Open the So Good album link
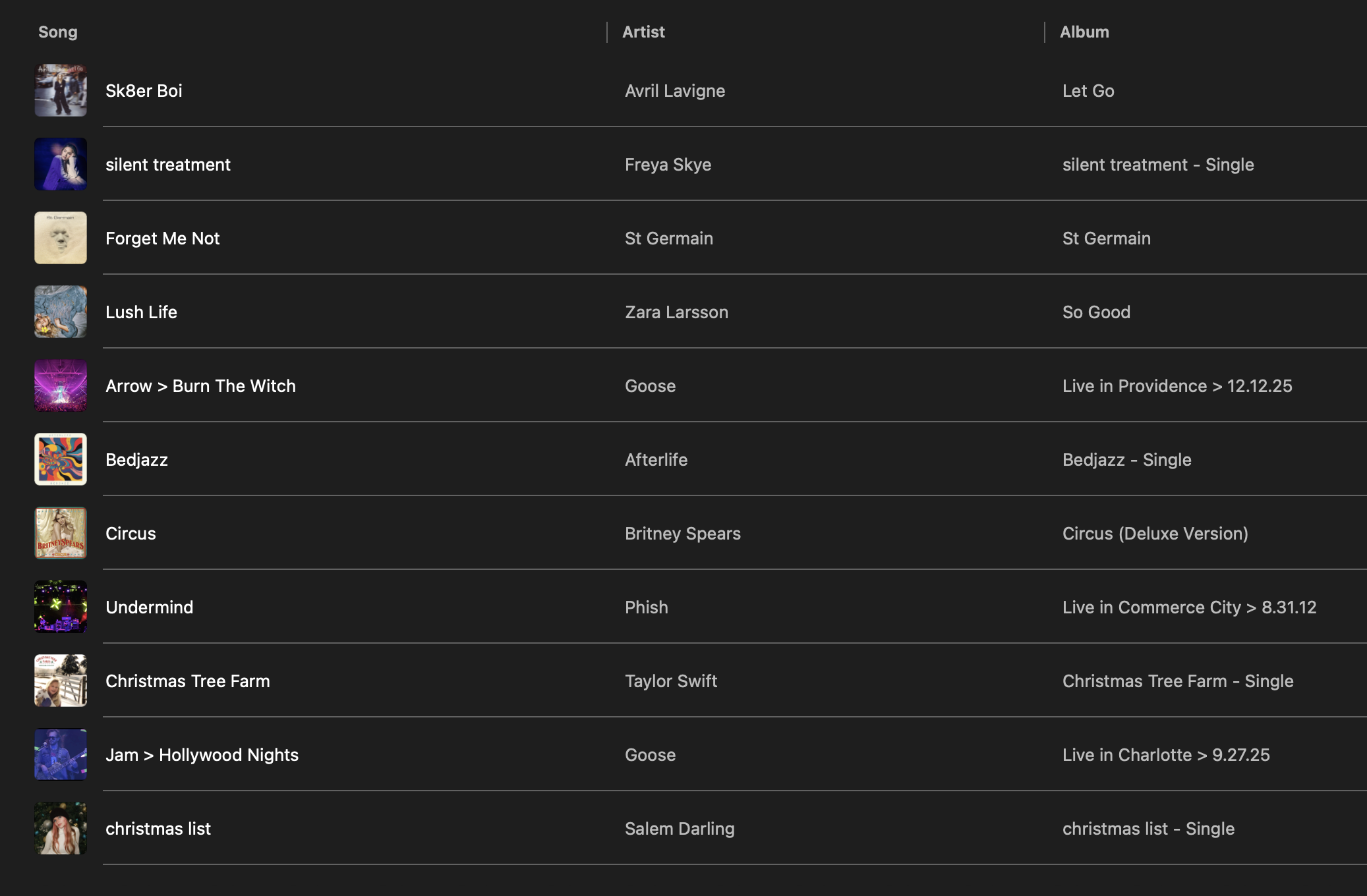1367x896 pixels. [x=1096, y=312]
